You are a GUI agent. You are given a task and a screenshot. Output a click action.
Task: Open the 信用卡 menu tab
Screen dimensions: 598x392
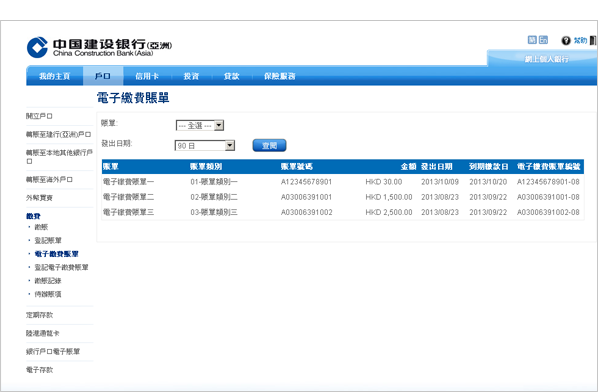(x=147, y=76)
